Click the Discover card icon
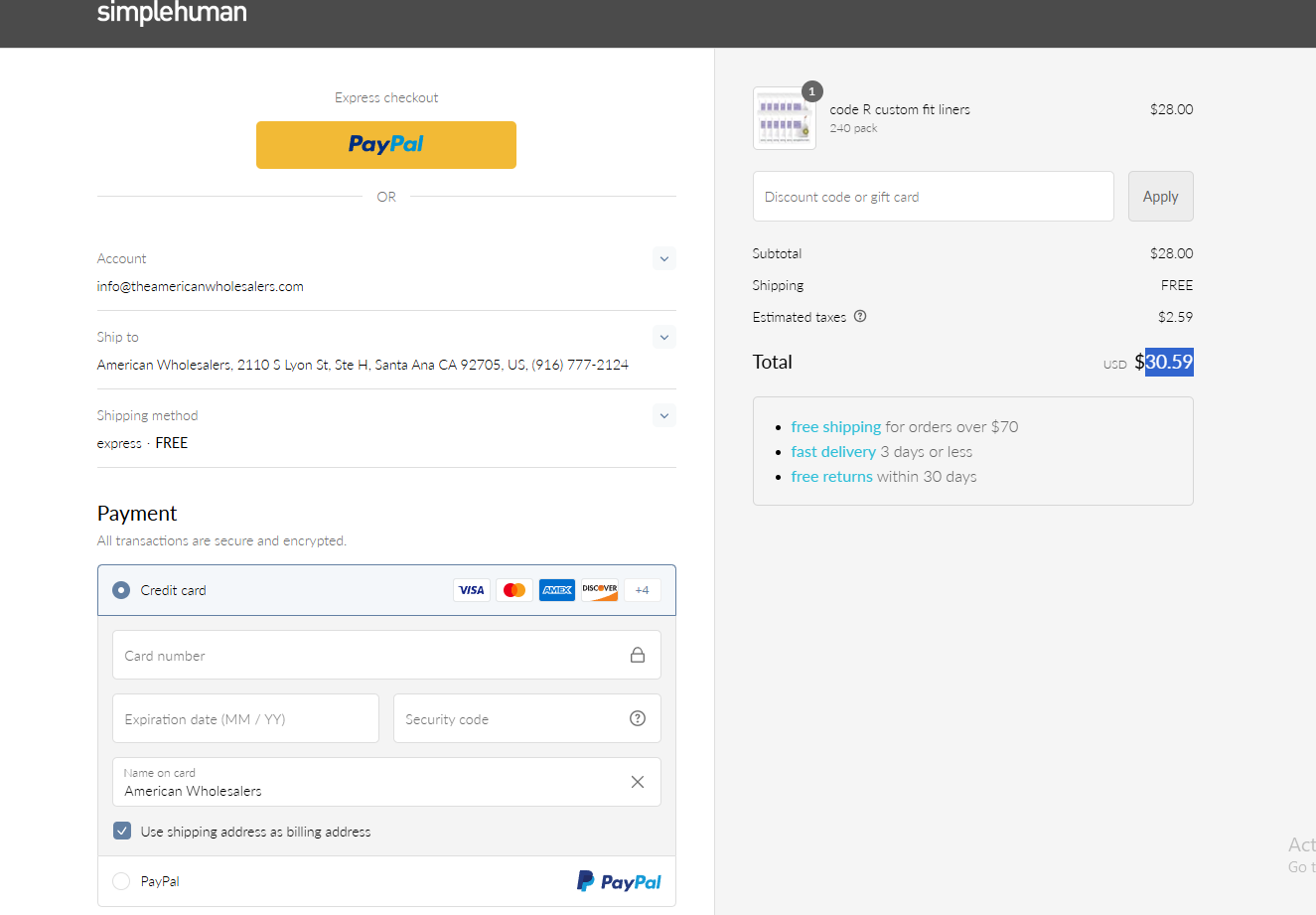Viewport: 1316px width, 915px height. coord(600,590)
